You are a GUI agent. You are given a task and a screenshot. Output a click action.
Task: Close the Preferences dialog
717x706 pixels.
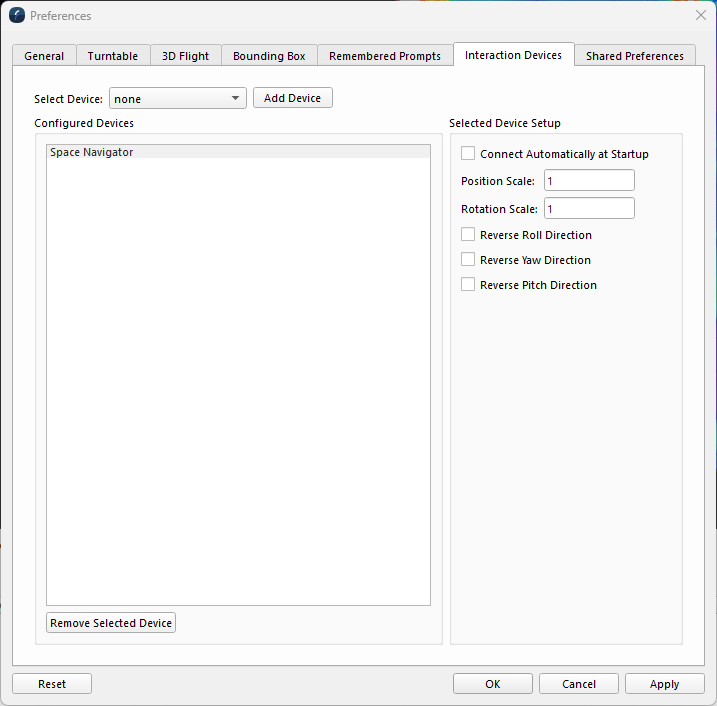tap(701, 15)
